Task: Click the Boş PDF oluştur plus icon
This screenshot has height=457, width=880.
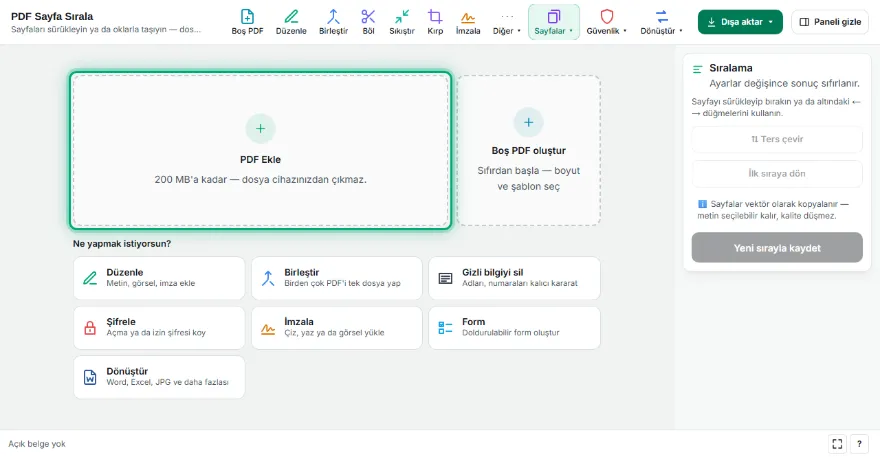Action: pos(529,122)
